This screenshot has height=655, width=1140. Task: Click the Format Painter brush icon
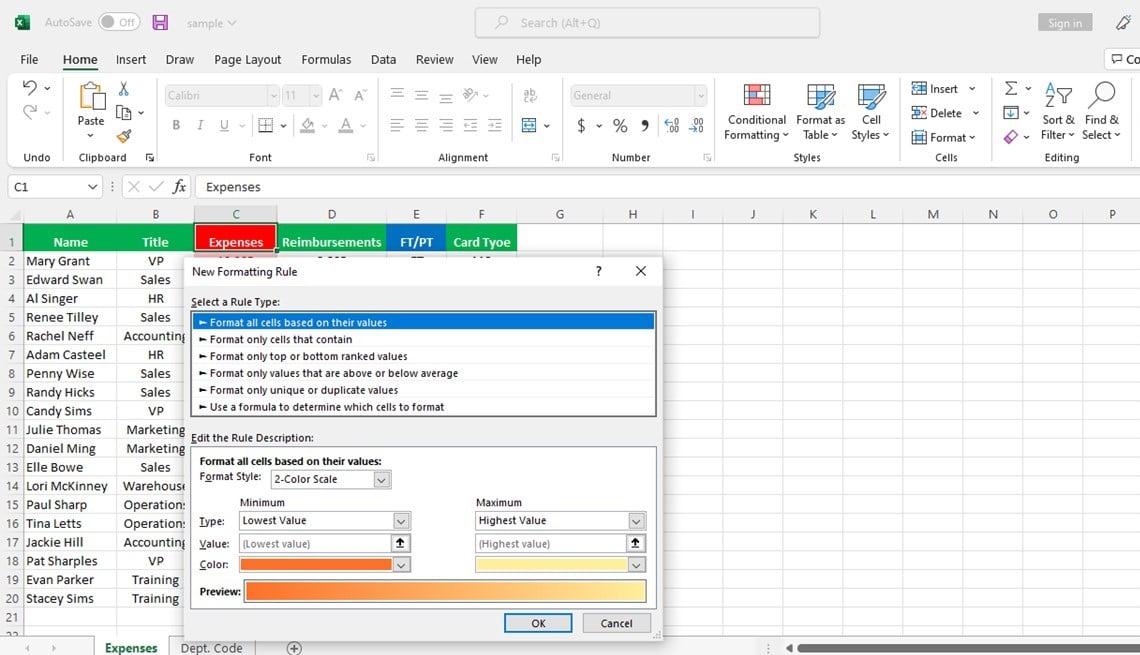[x=124, y=136]
